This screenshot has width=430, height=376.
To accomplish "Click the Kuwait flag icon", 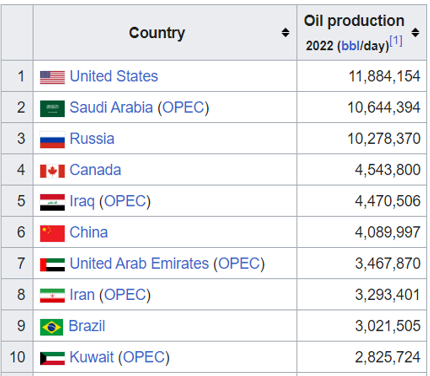I will (52, 358).
